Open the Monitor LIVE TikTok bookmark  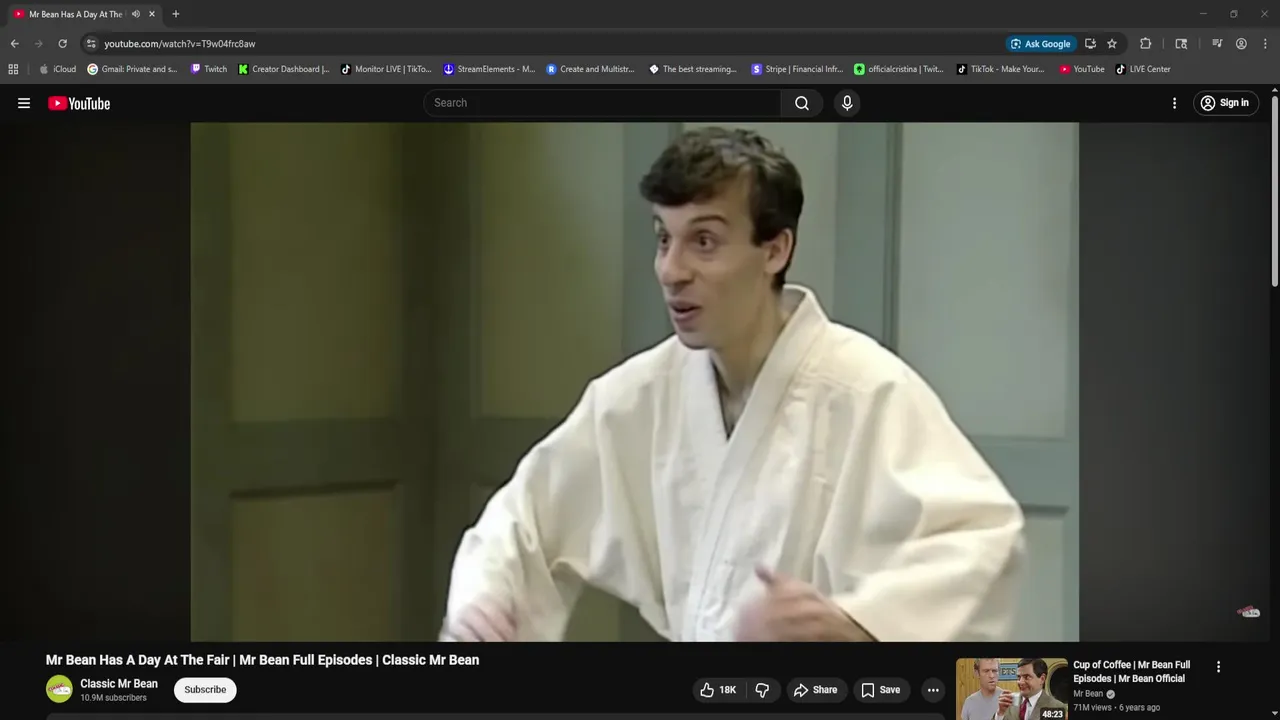[386, 69]
